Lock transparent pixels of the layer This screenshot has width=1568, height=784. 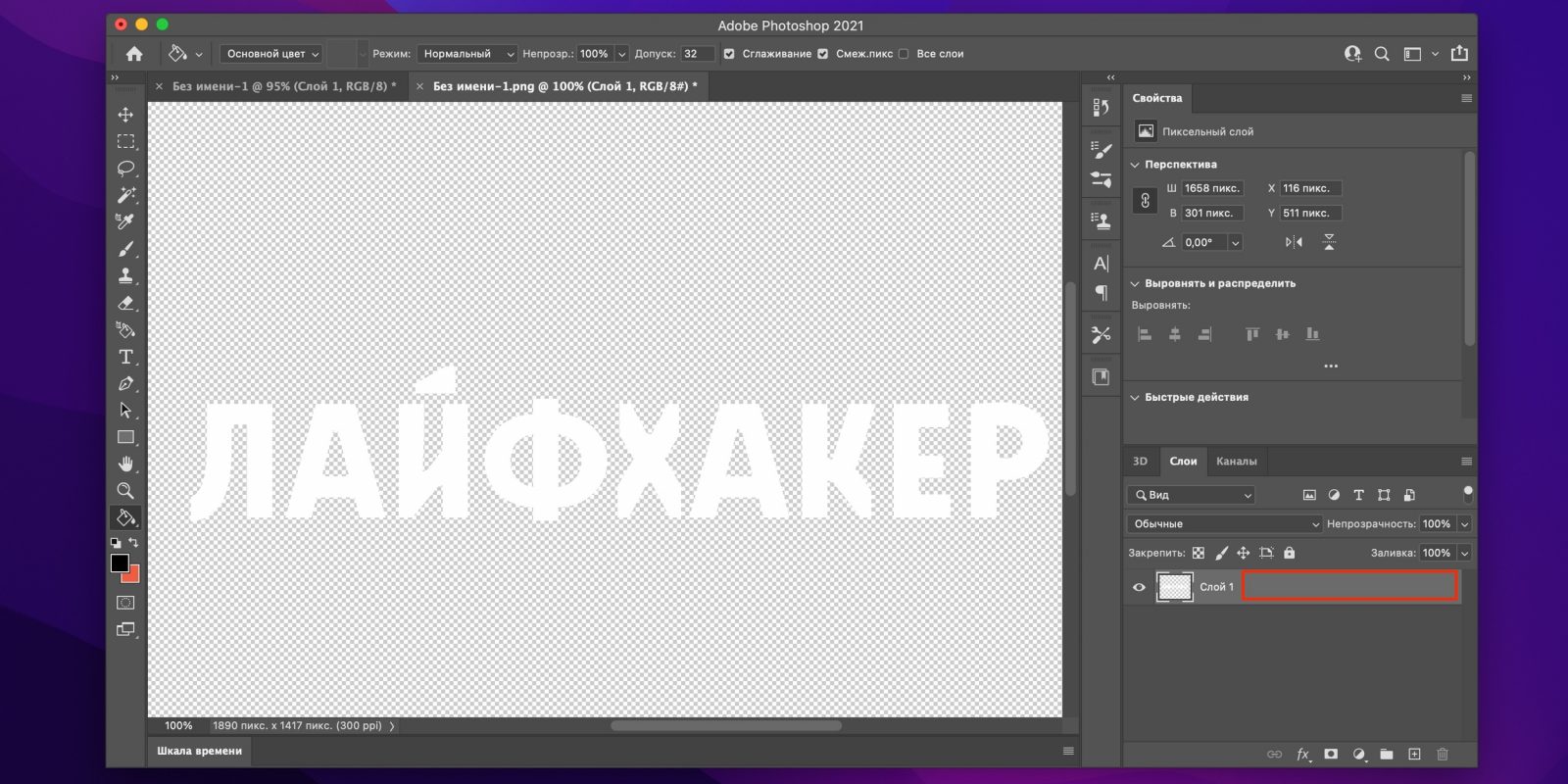click(1198, 553)
